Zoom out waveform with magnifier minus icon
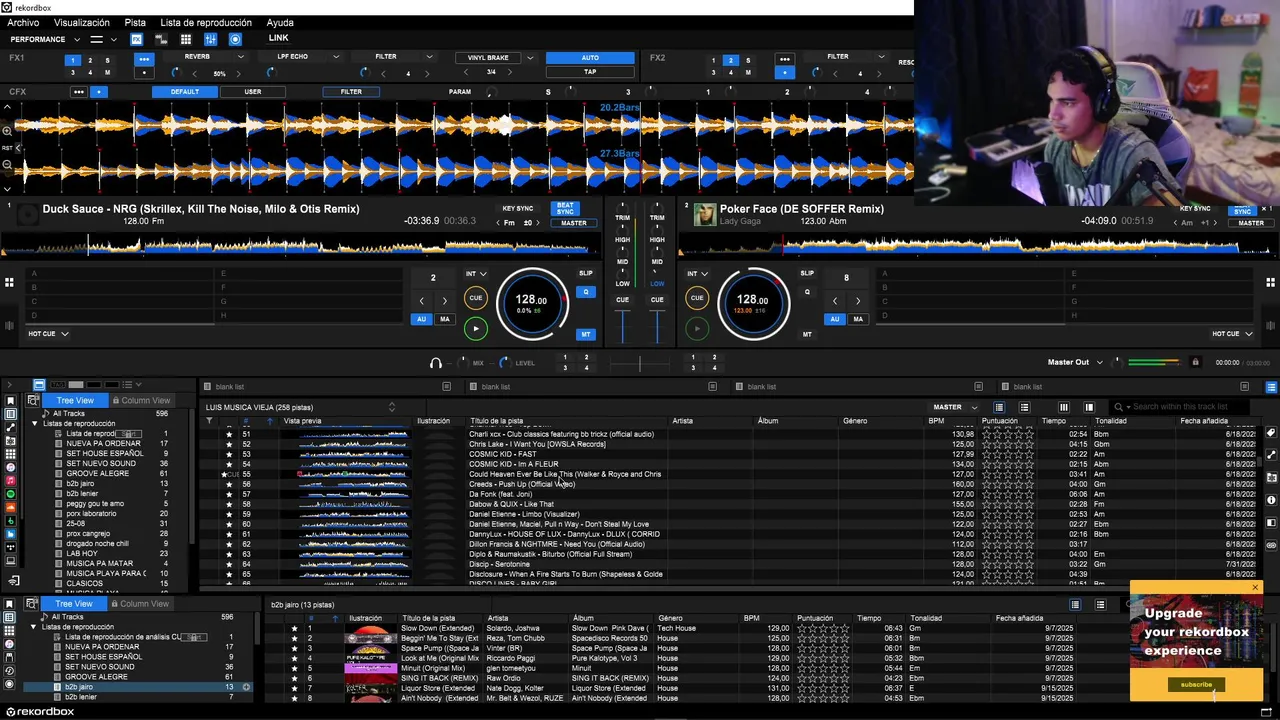This screenshot has height=720, width=1280. point(7,165)
